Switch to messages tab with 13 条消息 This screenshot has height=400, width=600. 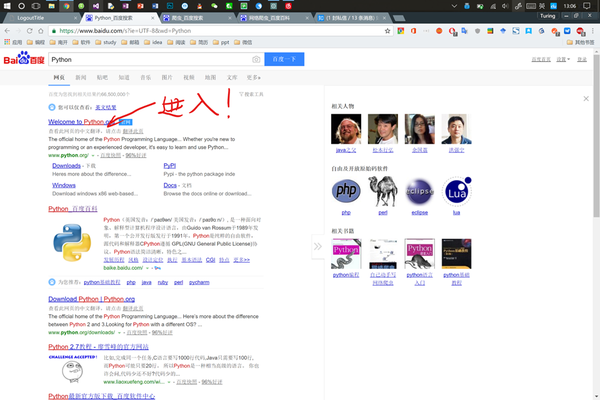pyautogui.click(x=352, y=18)
